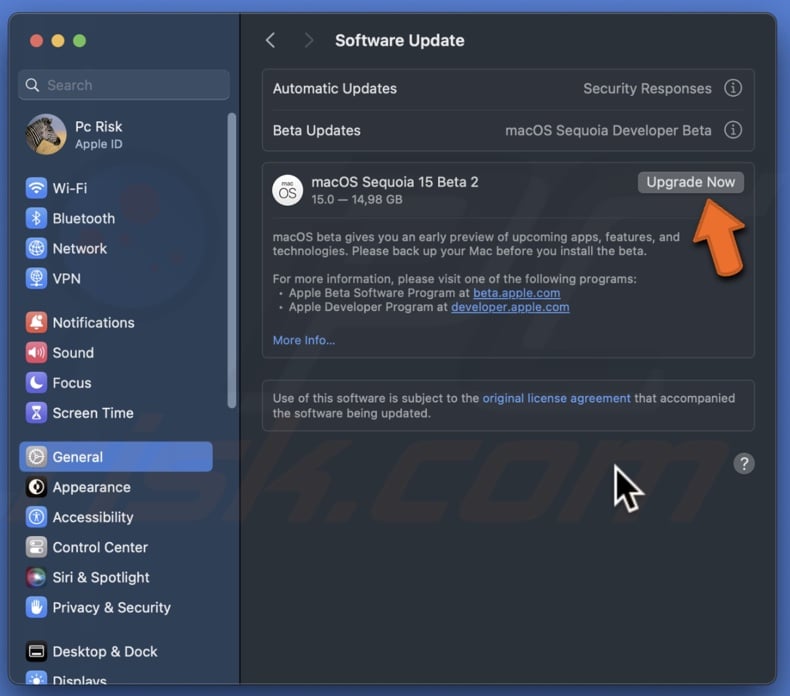This screenshot has height=696, width=790.
Task: Open Wi-Fi settings icon in sidebar
Action: (36, 188)
